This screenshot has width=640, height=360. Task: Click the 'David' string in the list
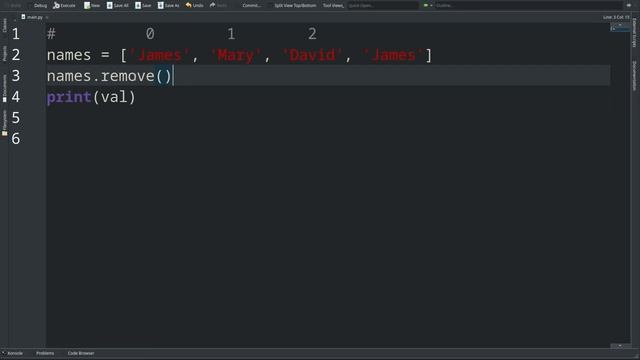(x=312, y=55)
